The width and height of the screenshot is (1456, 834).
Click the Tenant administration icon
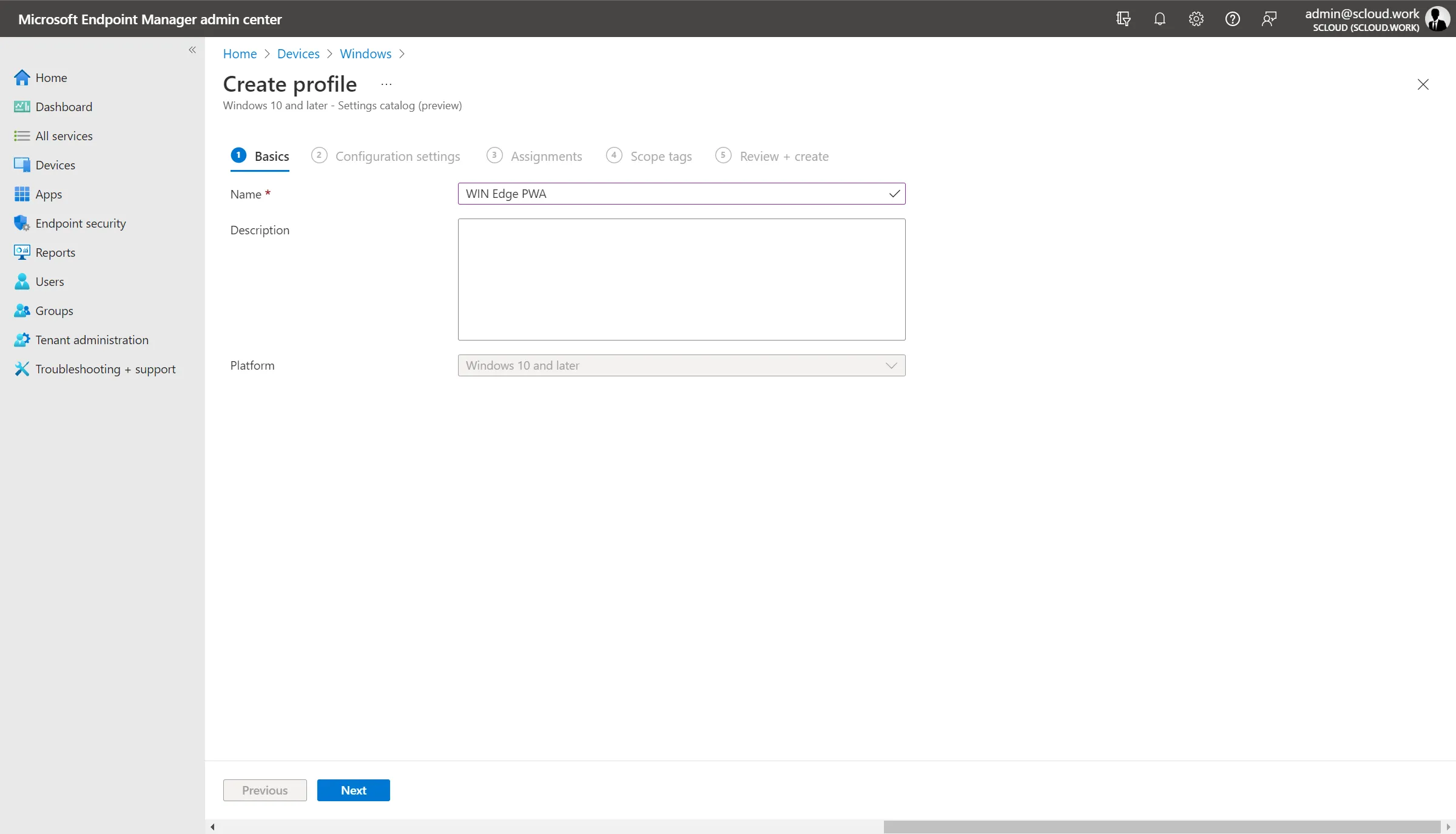point(22,340)
